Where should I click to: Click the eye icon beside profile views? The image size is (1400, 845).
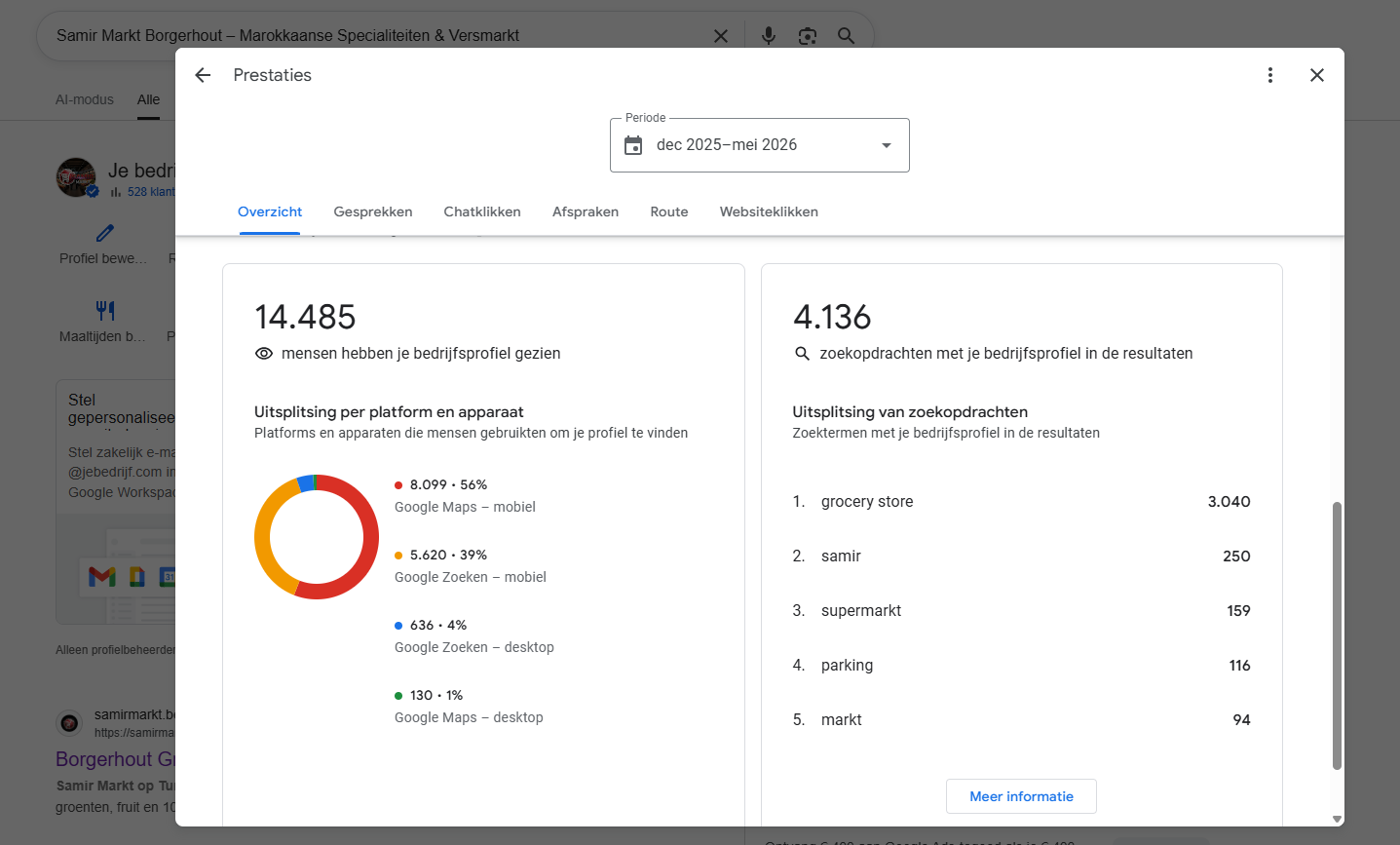tap(263, 354)
